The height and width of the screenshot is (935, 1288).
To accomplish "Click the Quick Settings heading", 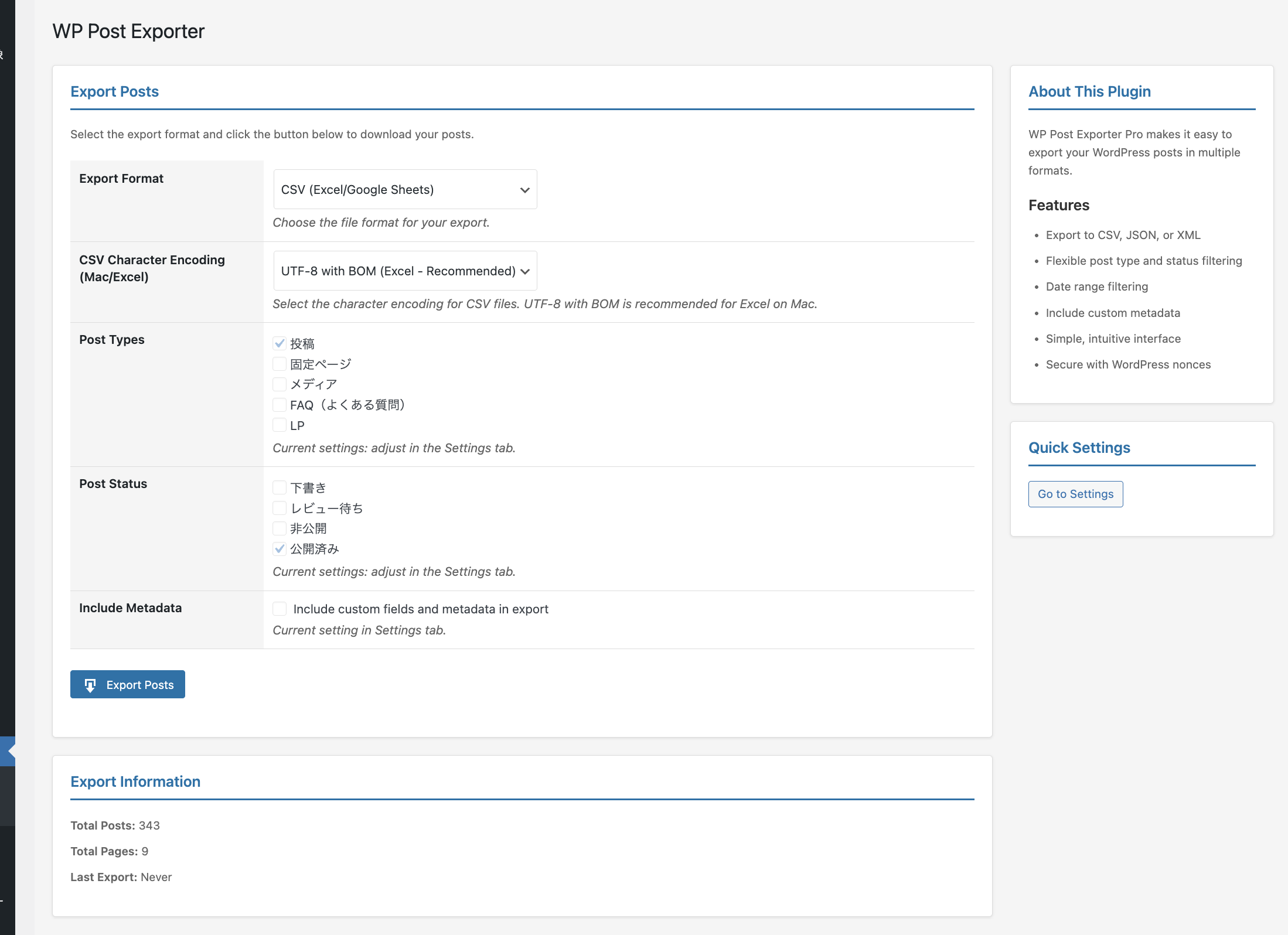I will pos(1079,448).
